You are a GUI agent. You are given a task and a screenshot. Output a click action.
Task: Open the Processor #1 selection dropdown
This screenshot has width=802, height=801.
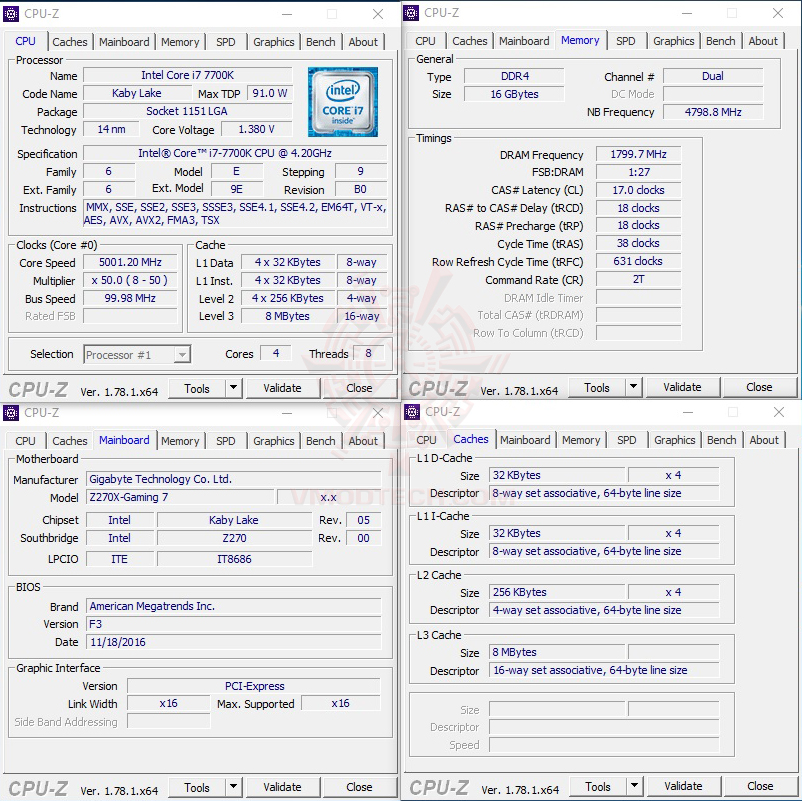[137, 354]
